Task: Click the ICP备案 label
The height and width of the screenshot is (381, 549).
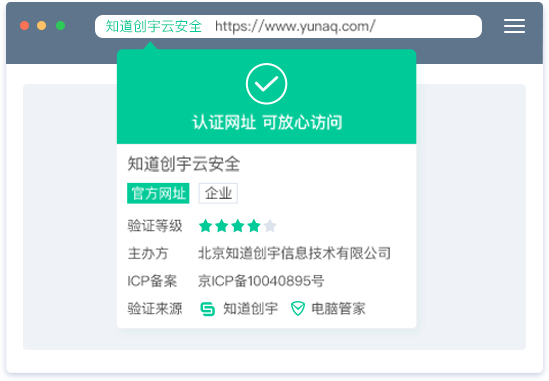Action: 152,281
